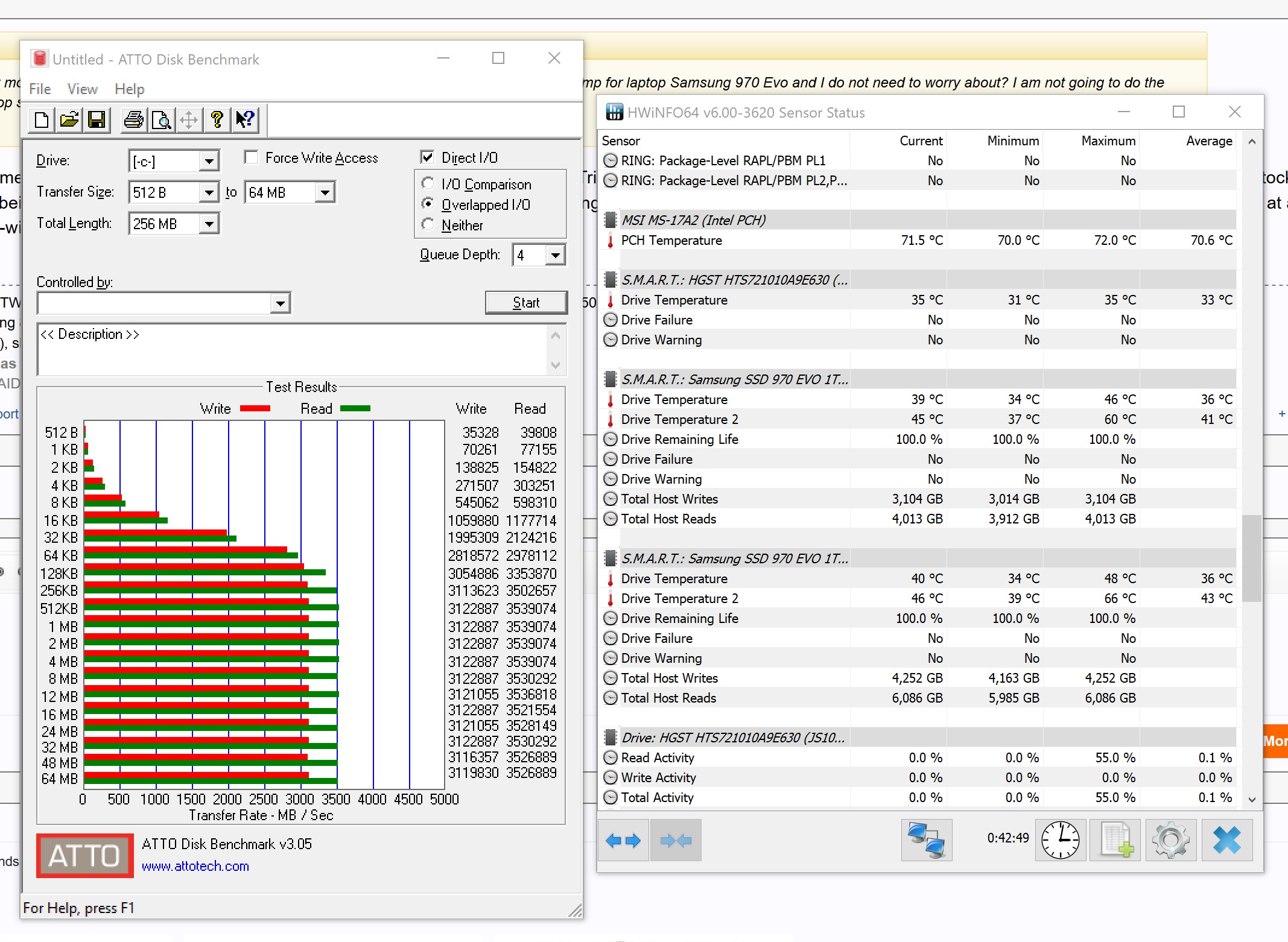Screen dimensions: 1288x942
Task: Open the View menu in ATTO
Action: (83, 89)
